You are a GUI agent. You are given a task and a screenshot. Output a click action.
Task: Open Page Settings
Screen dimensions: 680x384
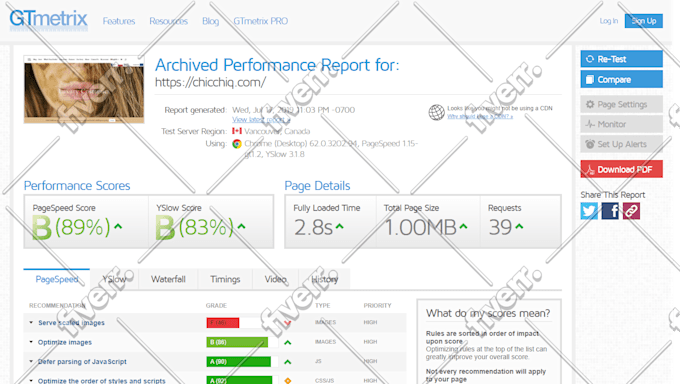[621, 104]
